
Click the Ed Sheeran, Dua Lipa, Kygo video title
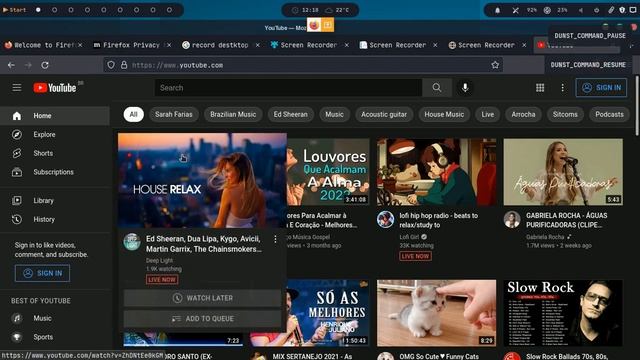(204, 244)
